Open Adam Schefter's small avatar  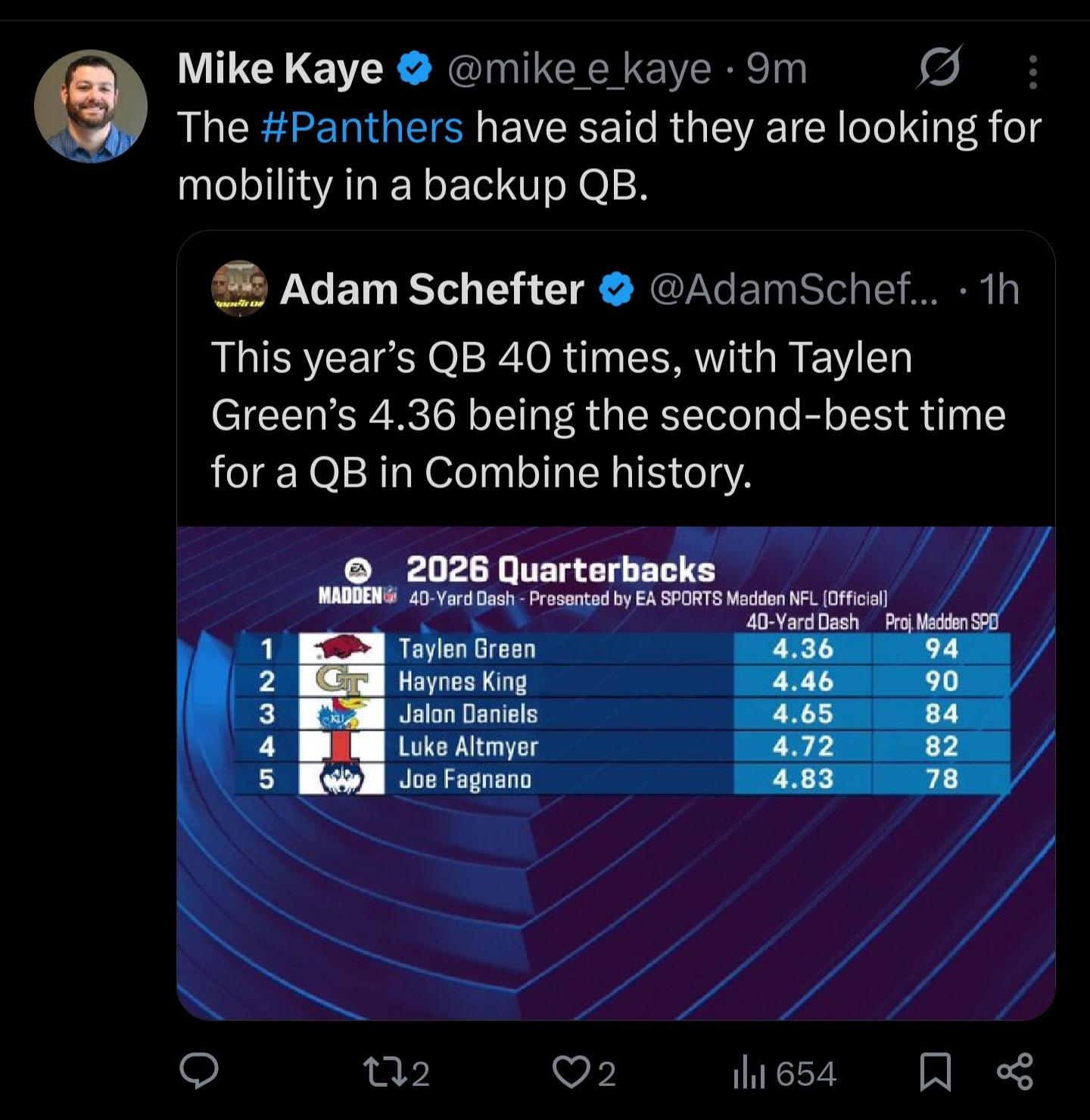239,289
